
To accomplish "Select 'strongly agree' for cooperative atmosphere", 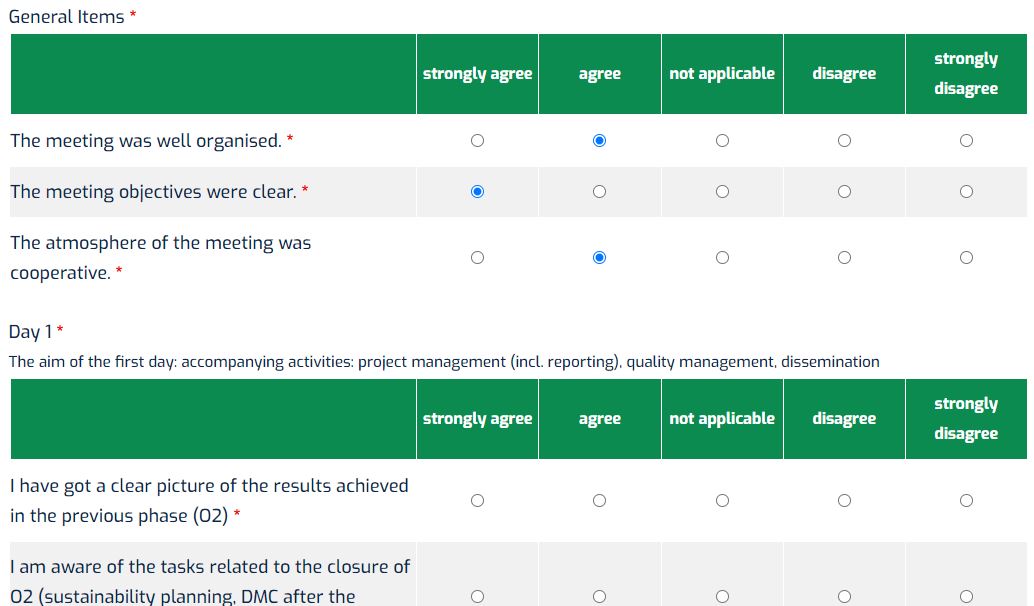I will coord(477,258).
